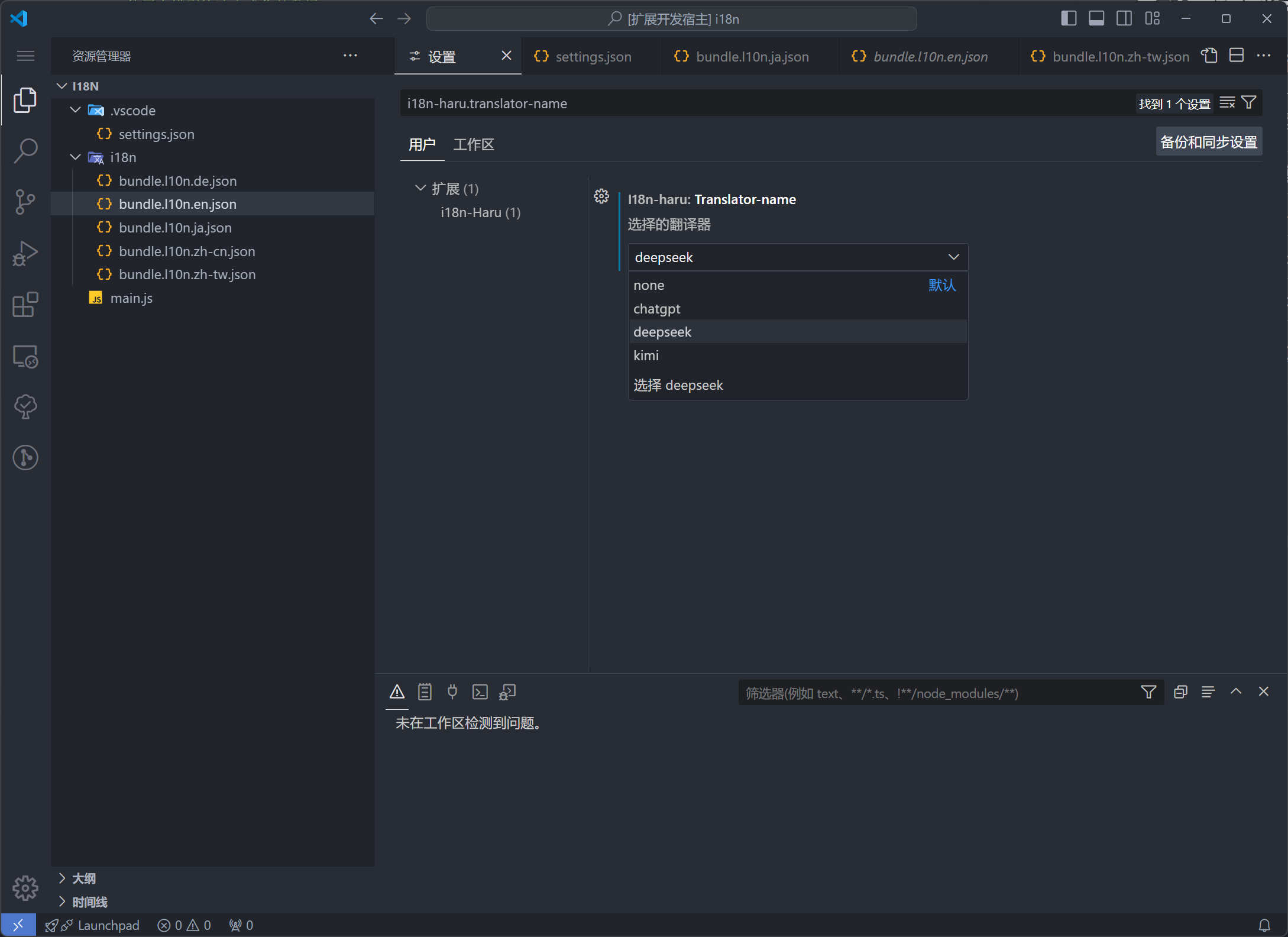Collapse the i18n folder

[x=75, y=157]
